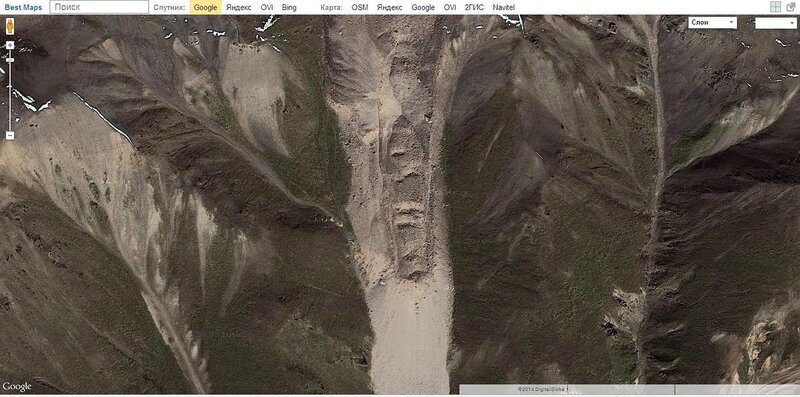Select Яндекс under Карта
This screenshot has height=397, width=800.
(389, 8)
